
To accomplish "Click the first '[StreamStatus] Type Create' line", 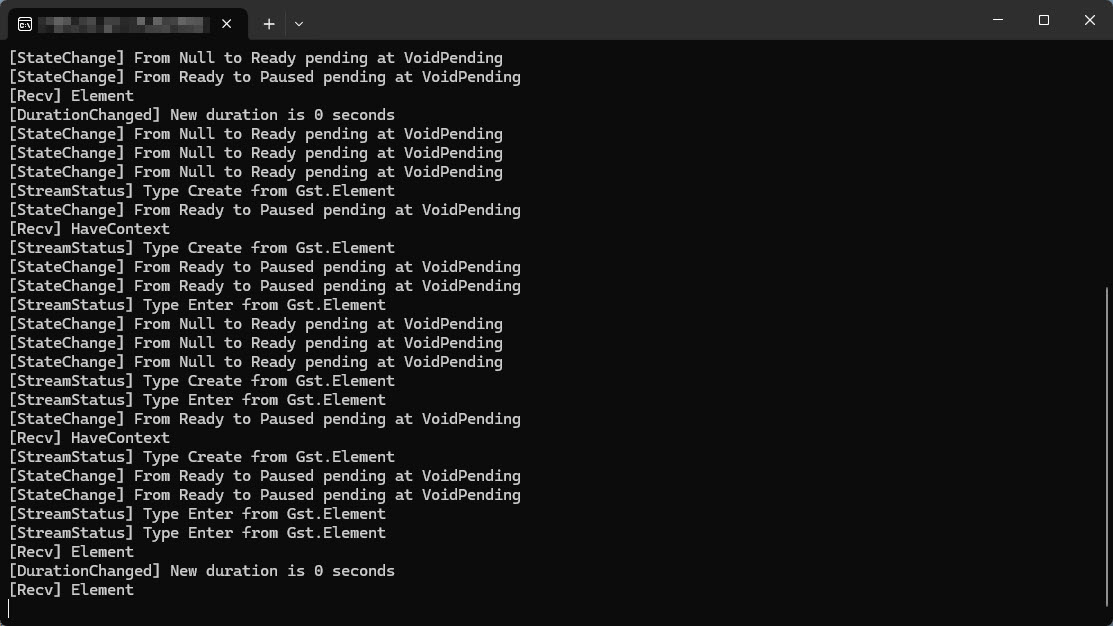I will [x=201, y=191].
